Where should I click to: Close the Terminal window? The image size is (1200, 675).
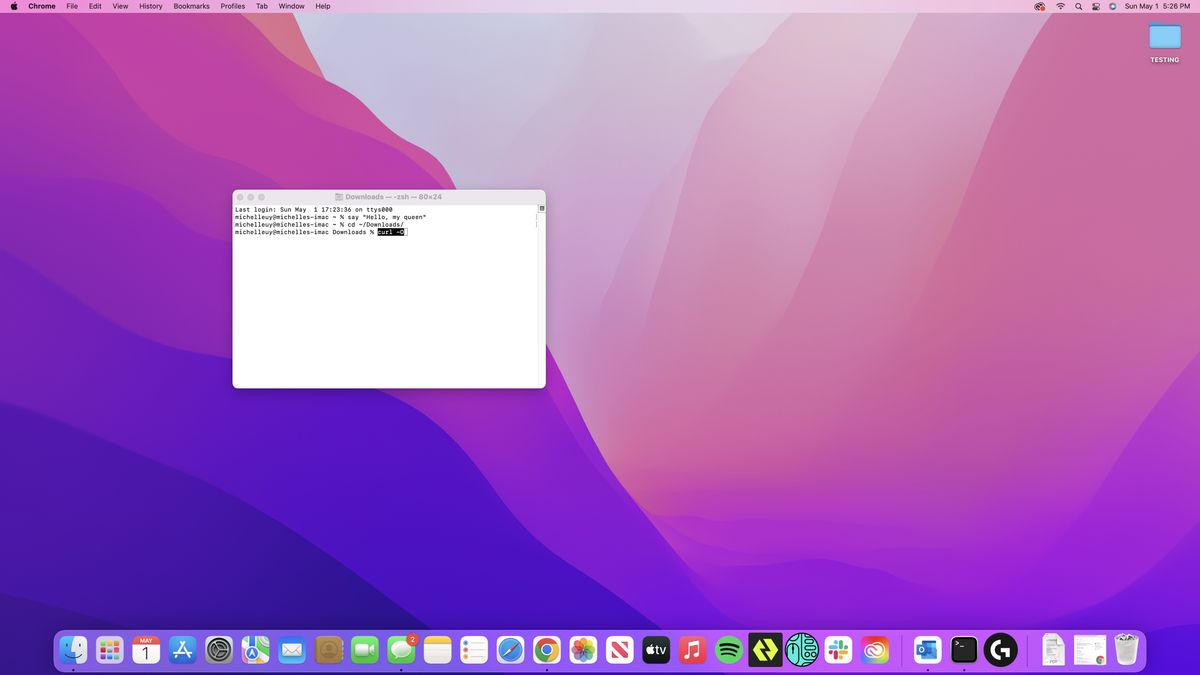(x=240, y=197)
